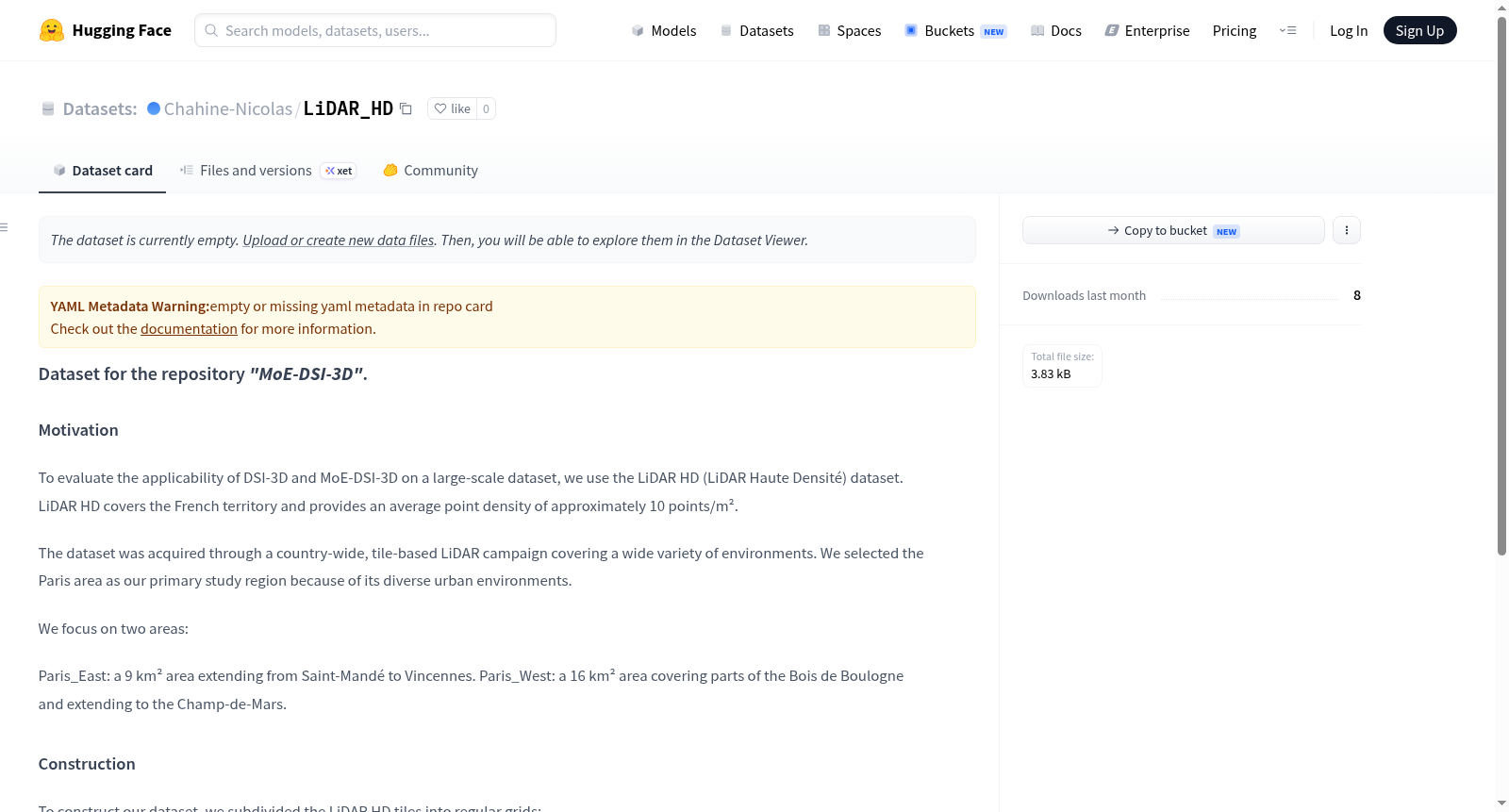Click the page vertical scrollbar thumb
The width and height of the screenshot is (1509, 812).
pos(1501,285)
